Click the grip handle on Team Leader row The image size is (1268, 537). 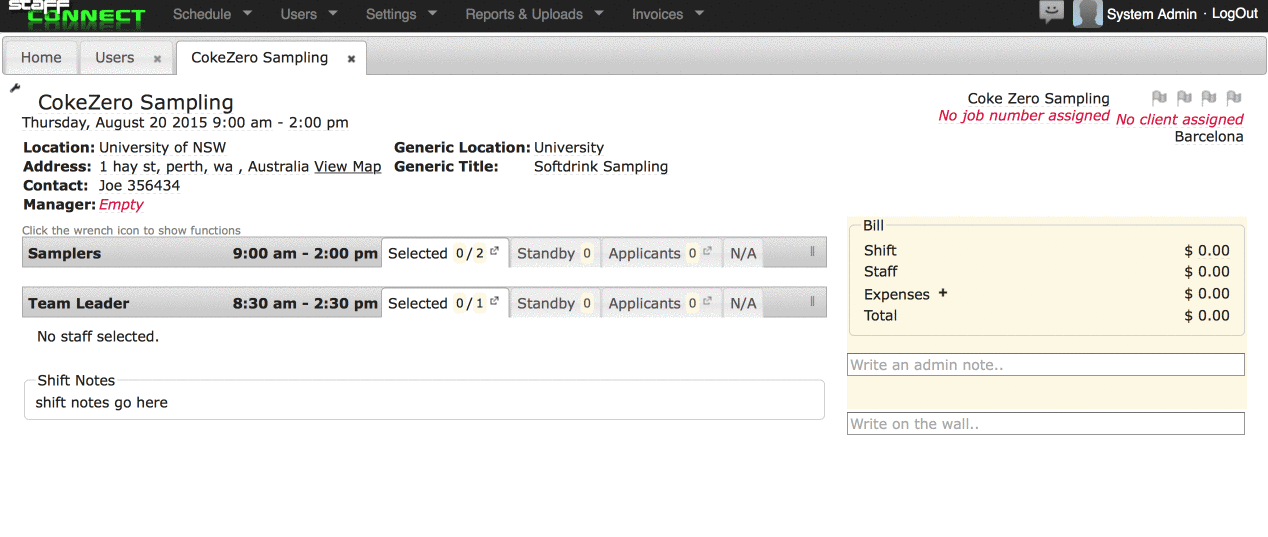coord(812,302)
